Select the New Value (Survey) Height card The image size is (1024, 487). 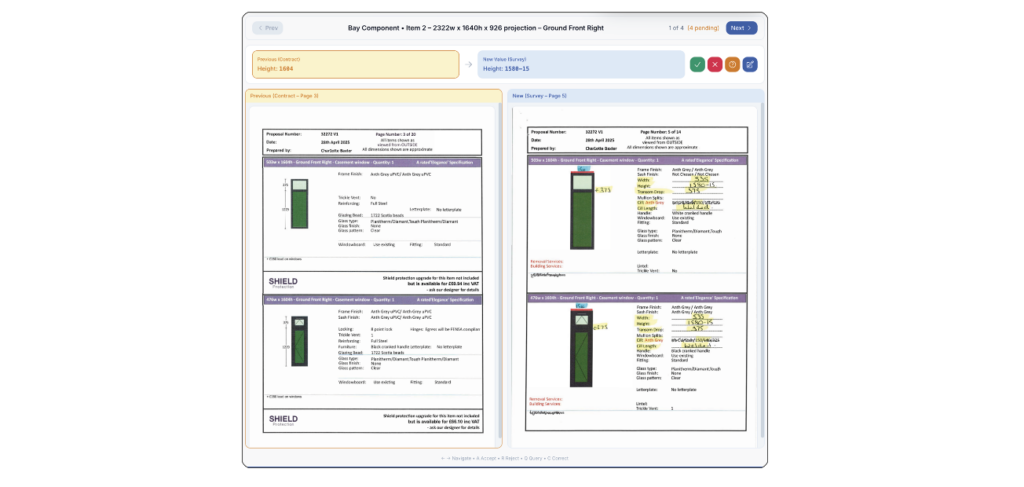point(566,64)
